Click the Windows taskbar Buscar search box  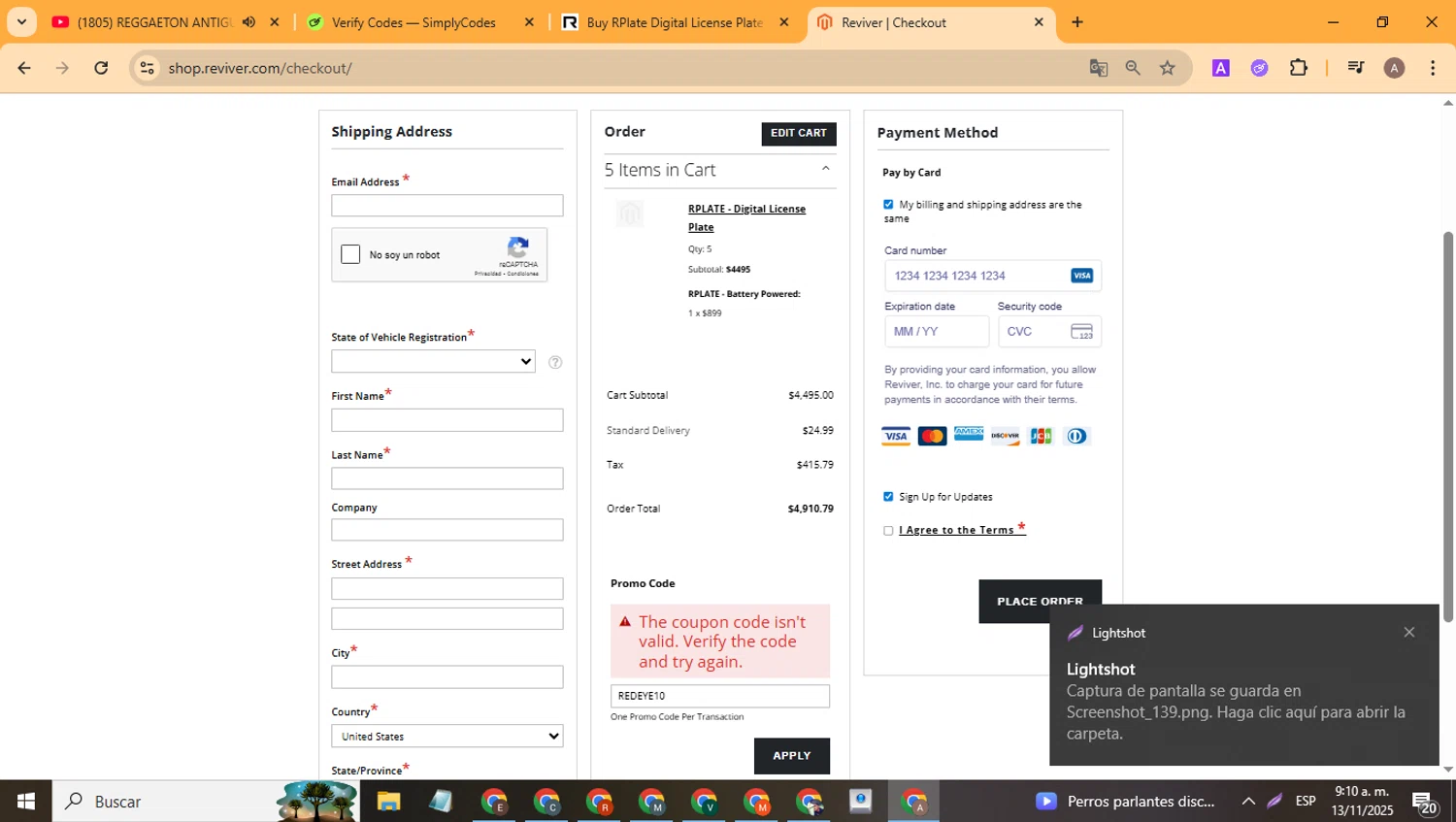(x=206, y=802)
